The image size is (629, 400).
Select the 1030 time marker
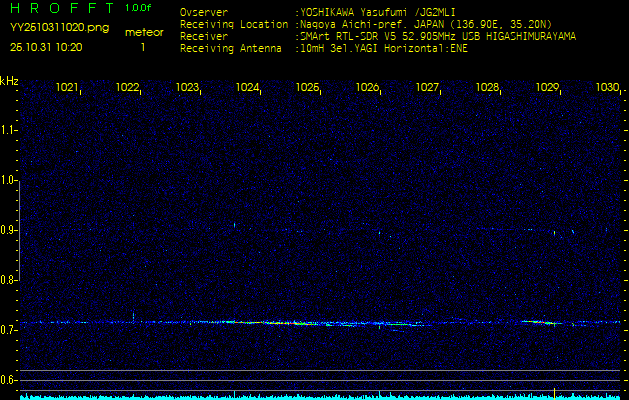click(x=607, y=88)
